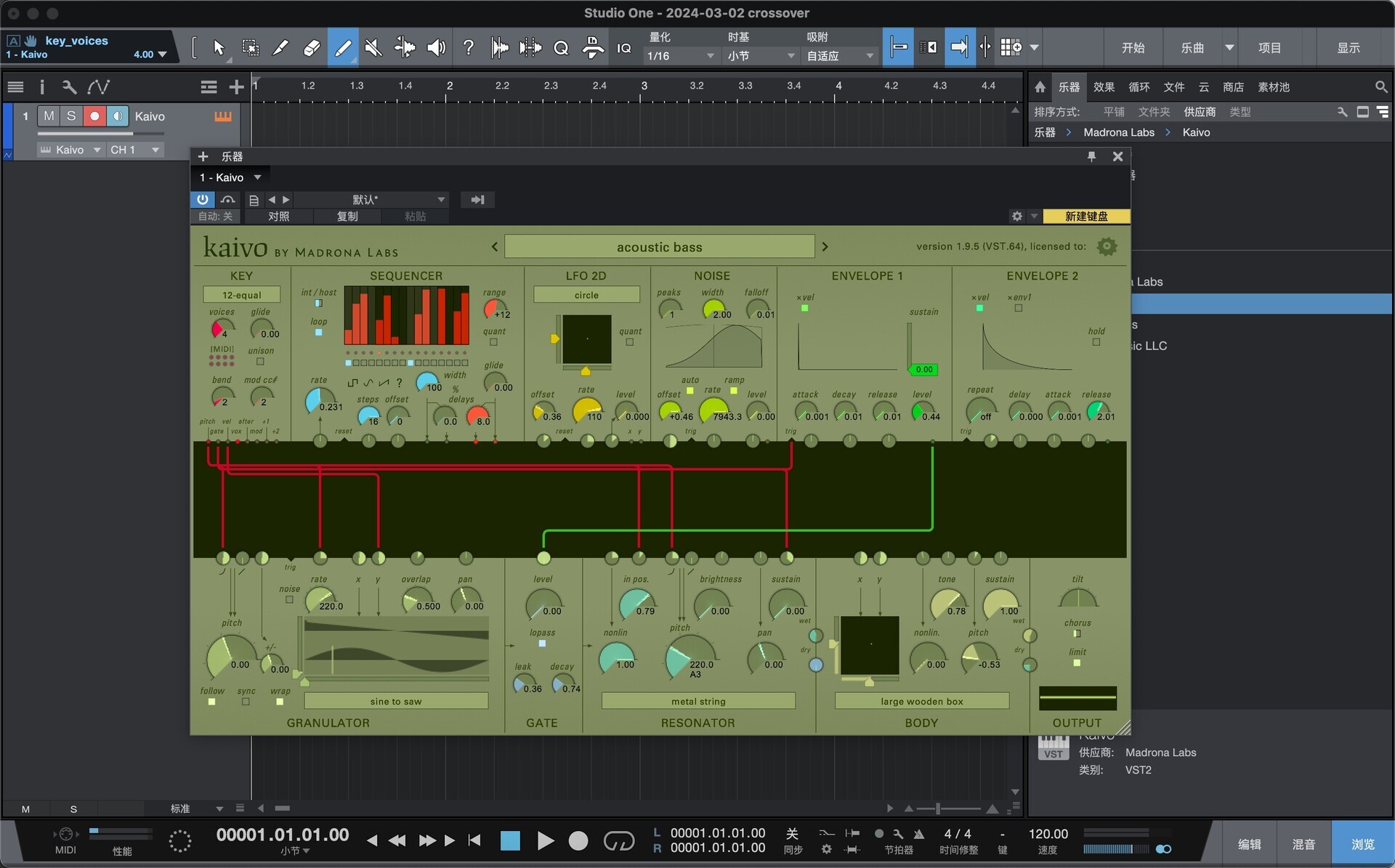
Task: Select the active Paint tool
Action: (x=343, y=48)
